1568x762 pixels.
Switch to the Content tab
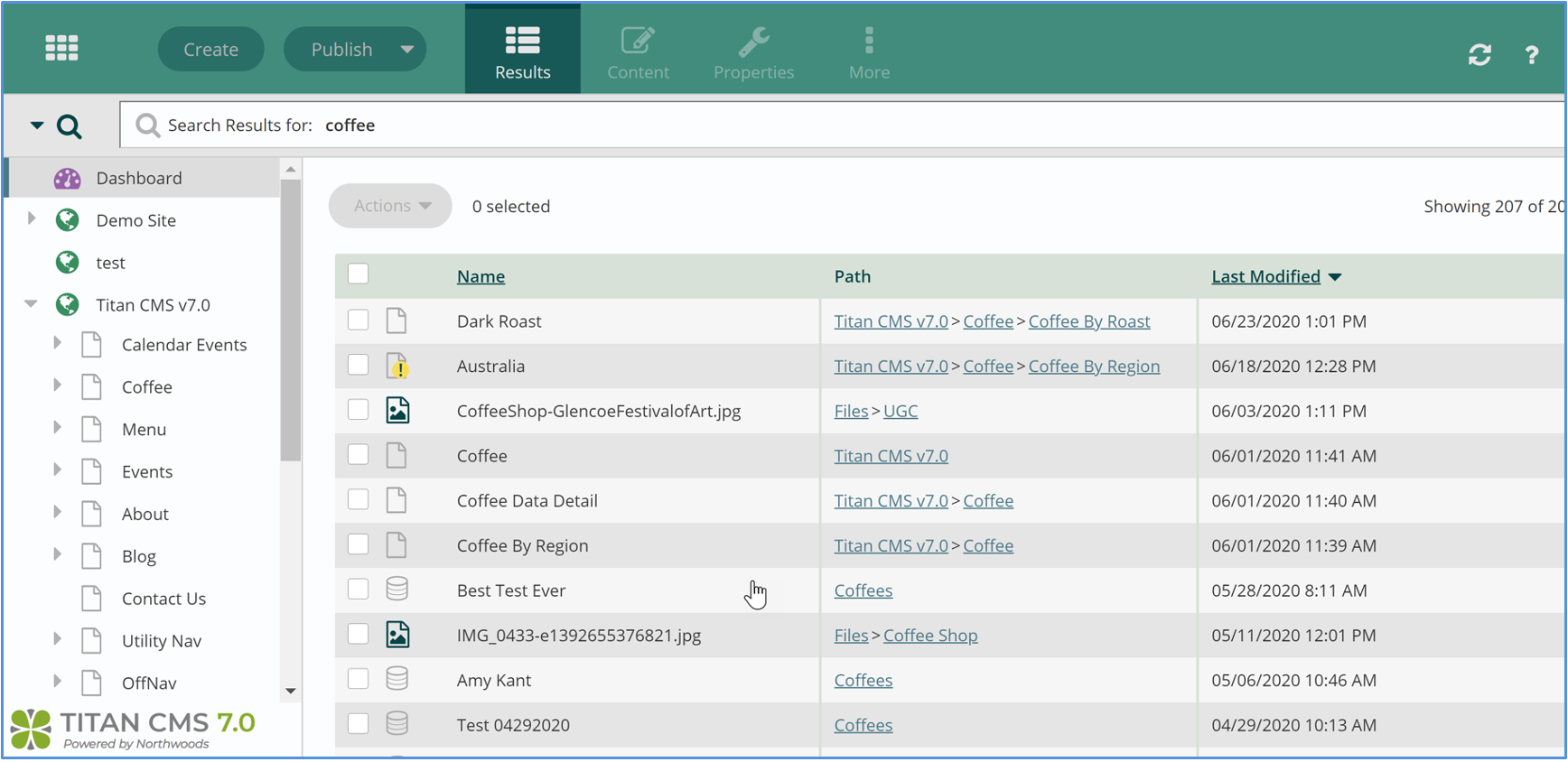point(639,51)
